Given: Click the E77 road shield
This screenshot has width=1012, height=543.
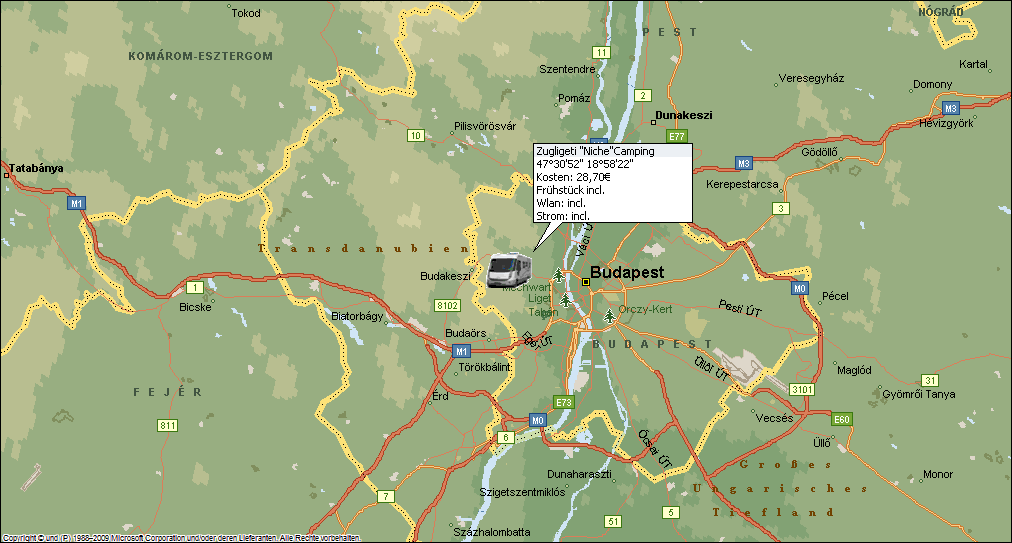Looking at the screenshot, I should pyautogui.click(x=677, y=136).
